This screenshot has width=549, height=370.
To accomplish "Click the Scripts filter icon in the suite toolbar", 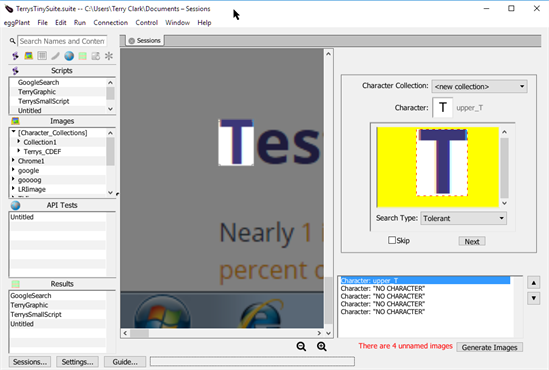I will click(x=15, y=56).
